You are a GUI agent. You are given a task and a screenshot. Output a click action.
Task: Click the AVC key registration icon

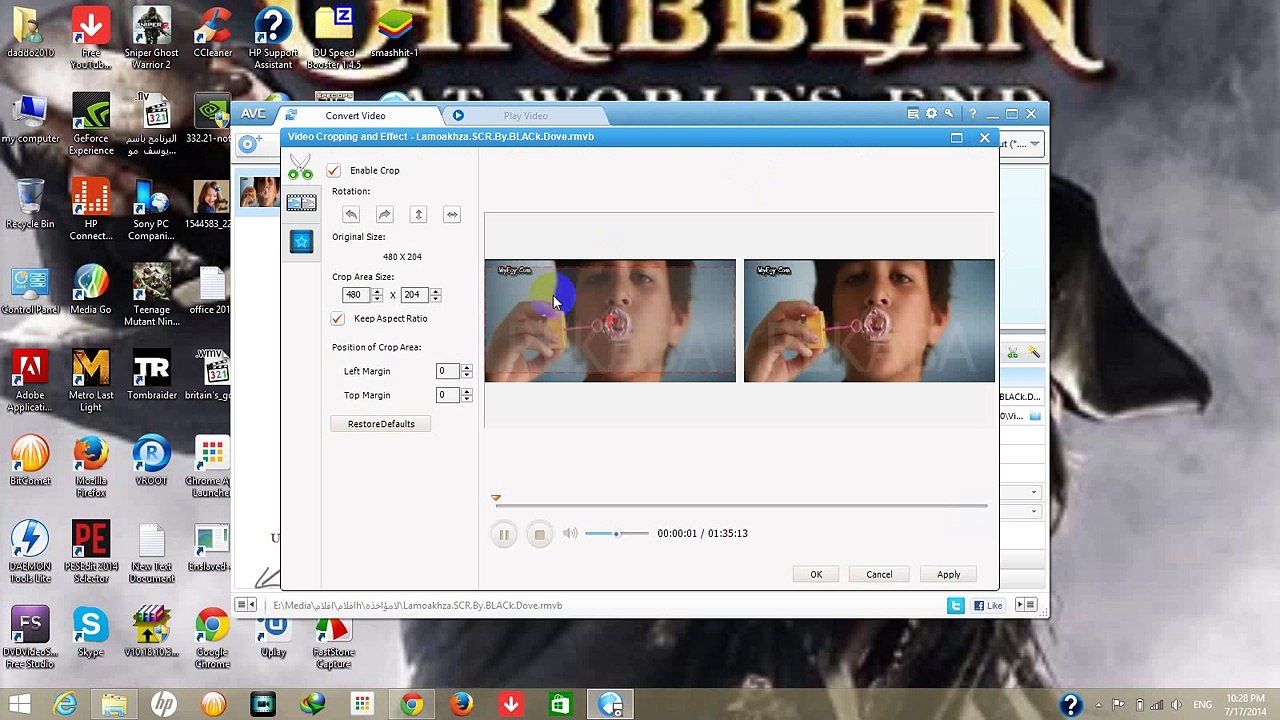(x=949, y=114)
